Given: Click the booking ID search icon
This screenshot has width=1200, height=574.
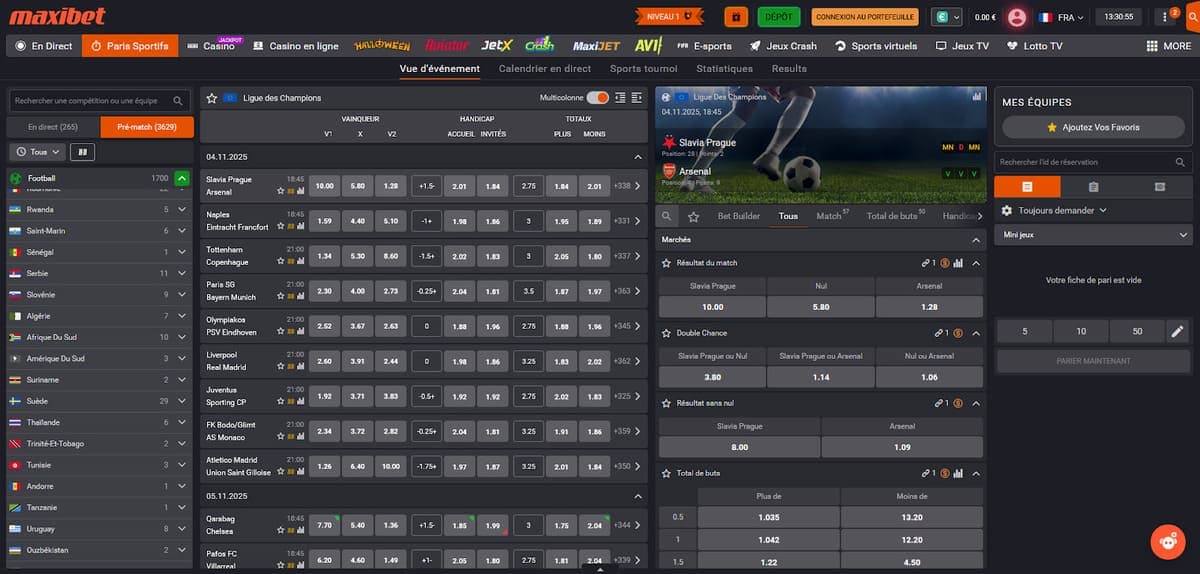Looking at the screenshot, I should click(x=1180, y=162).
